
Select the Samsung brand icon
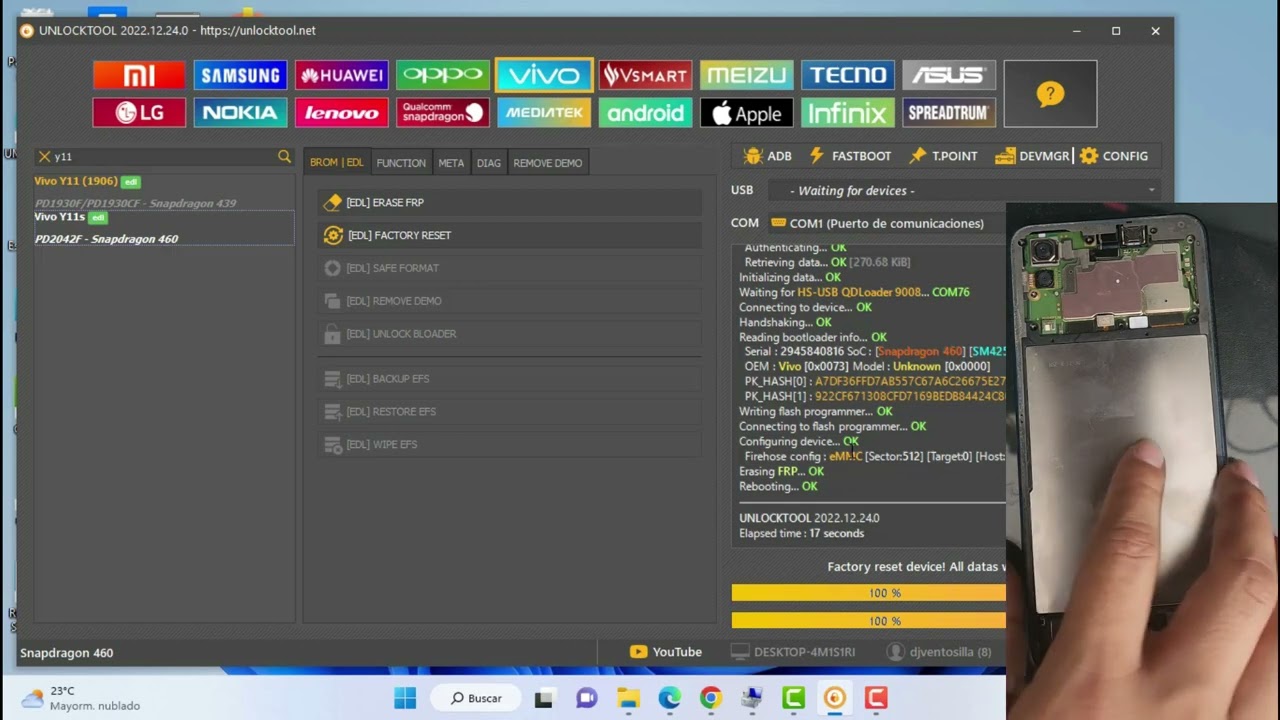point(240,75)
